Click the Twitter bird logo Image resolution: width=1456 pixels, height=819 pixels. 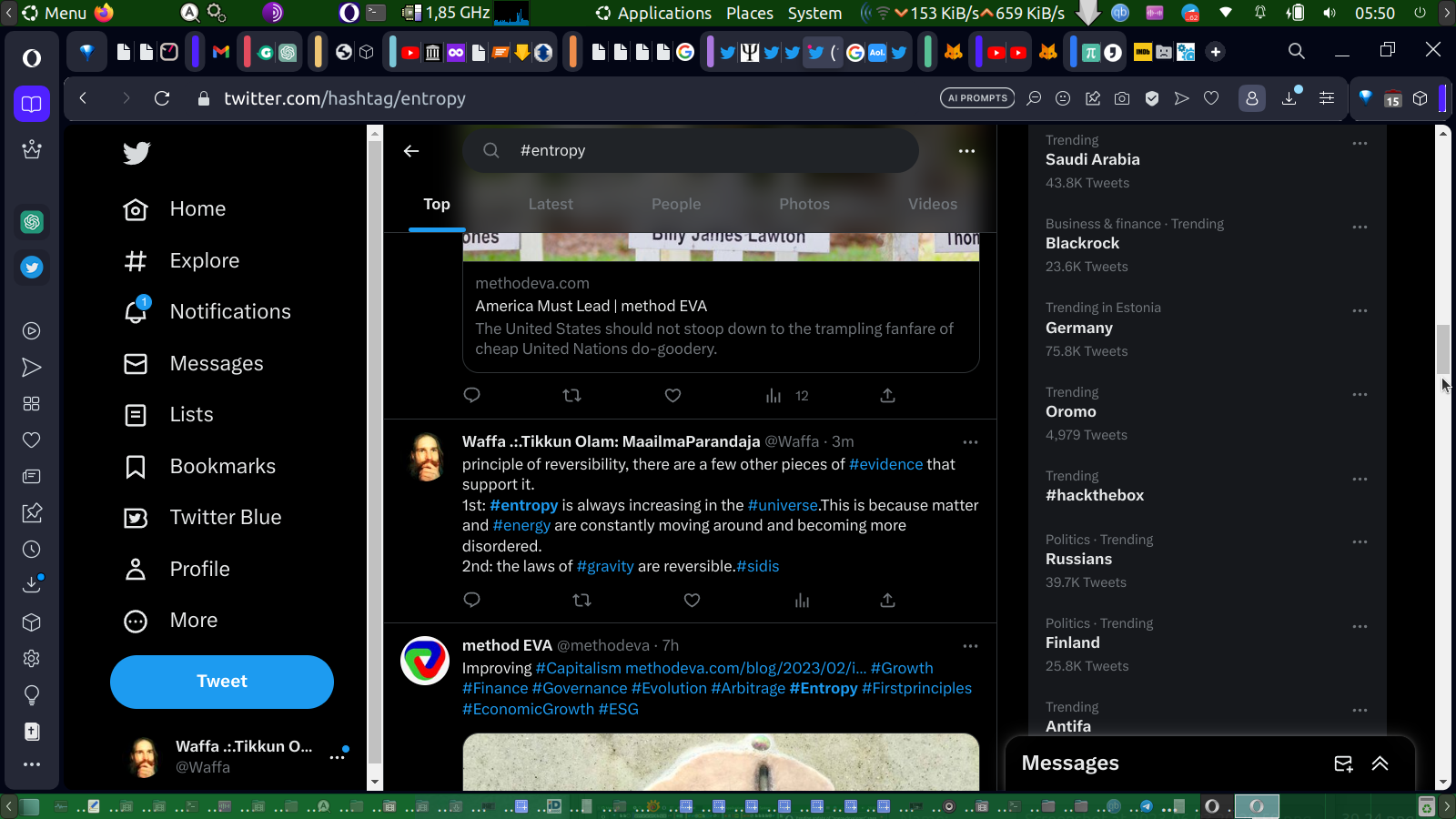tap(136, 153)
